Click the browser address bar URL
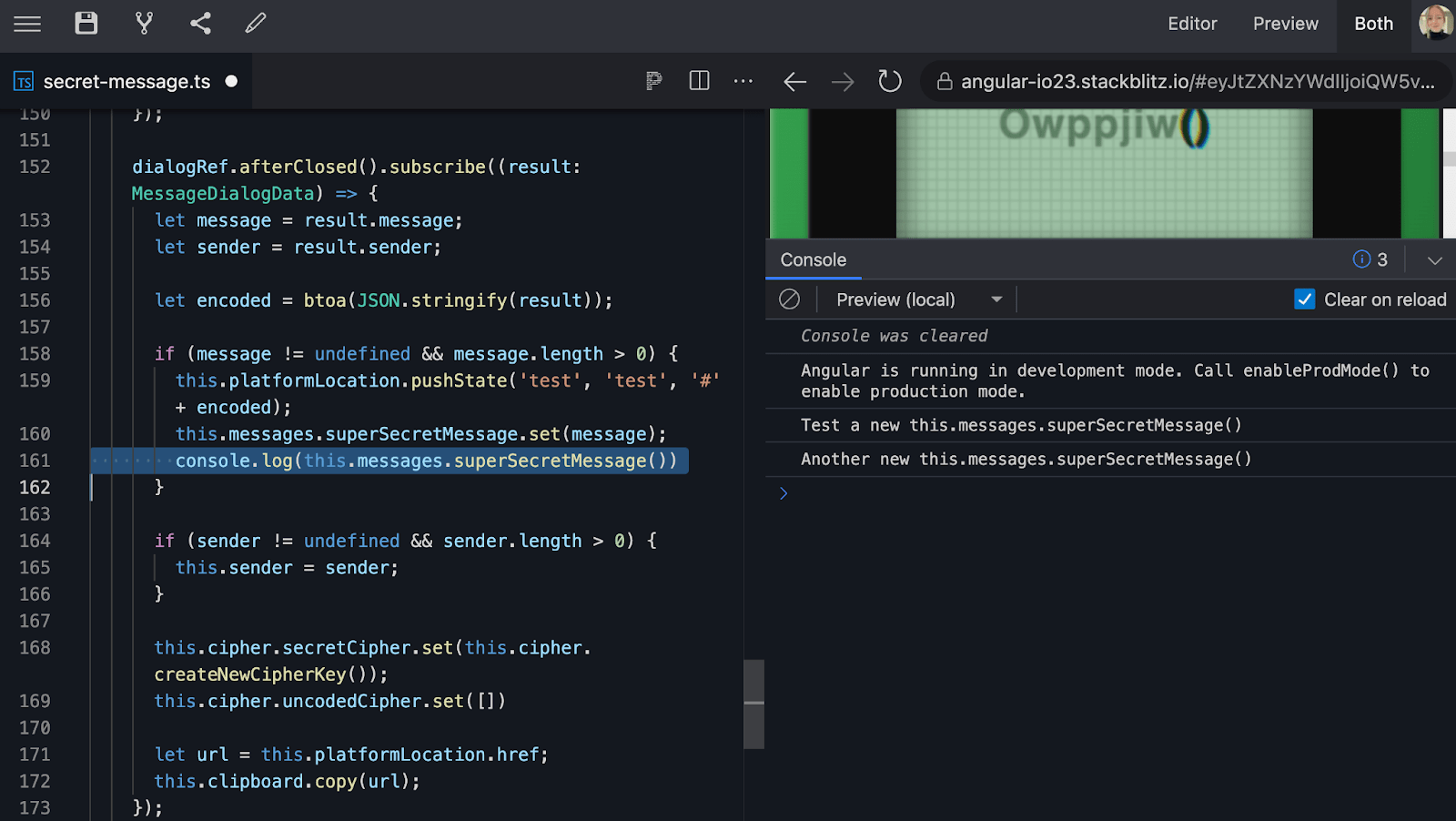The width and height of the screenshot is (1456, 821). point(1183,81)
